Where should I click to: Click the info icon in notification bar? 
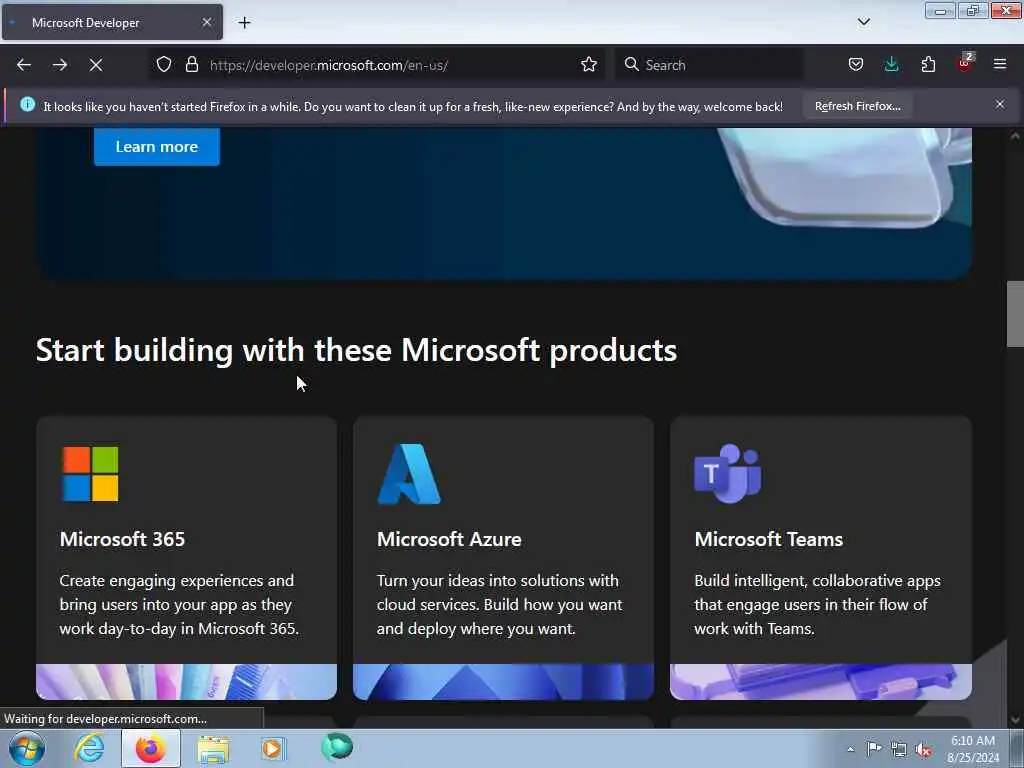click(x=27, y=104)
